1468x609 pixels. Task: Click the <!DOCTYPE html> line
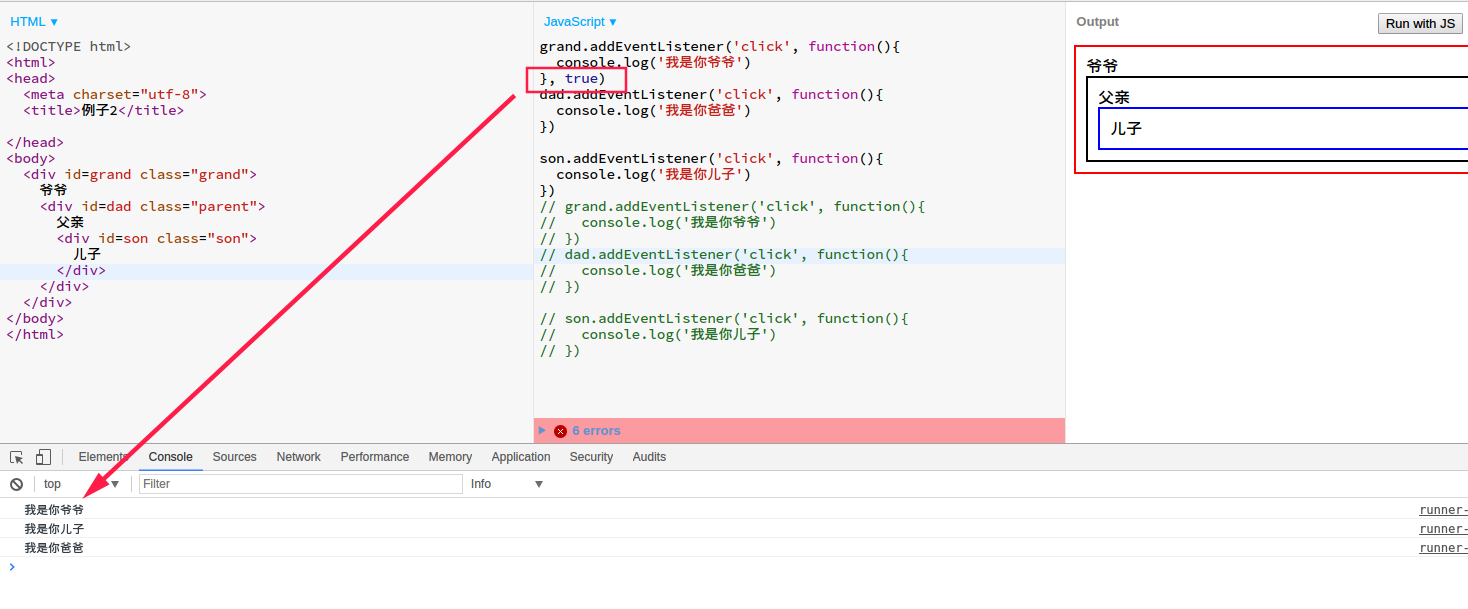tap(69, 46)
